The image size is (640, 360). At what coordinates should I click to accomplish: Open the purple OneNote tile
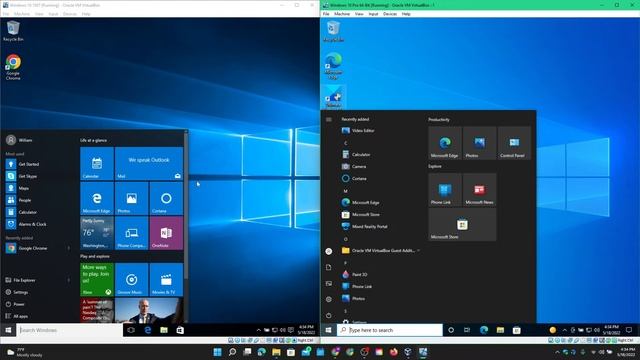pyautogui.click(x=166, y=233)
